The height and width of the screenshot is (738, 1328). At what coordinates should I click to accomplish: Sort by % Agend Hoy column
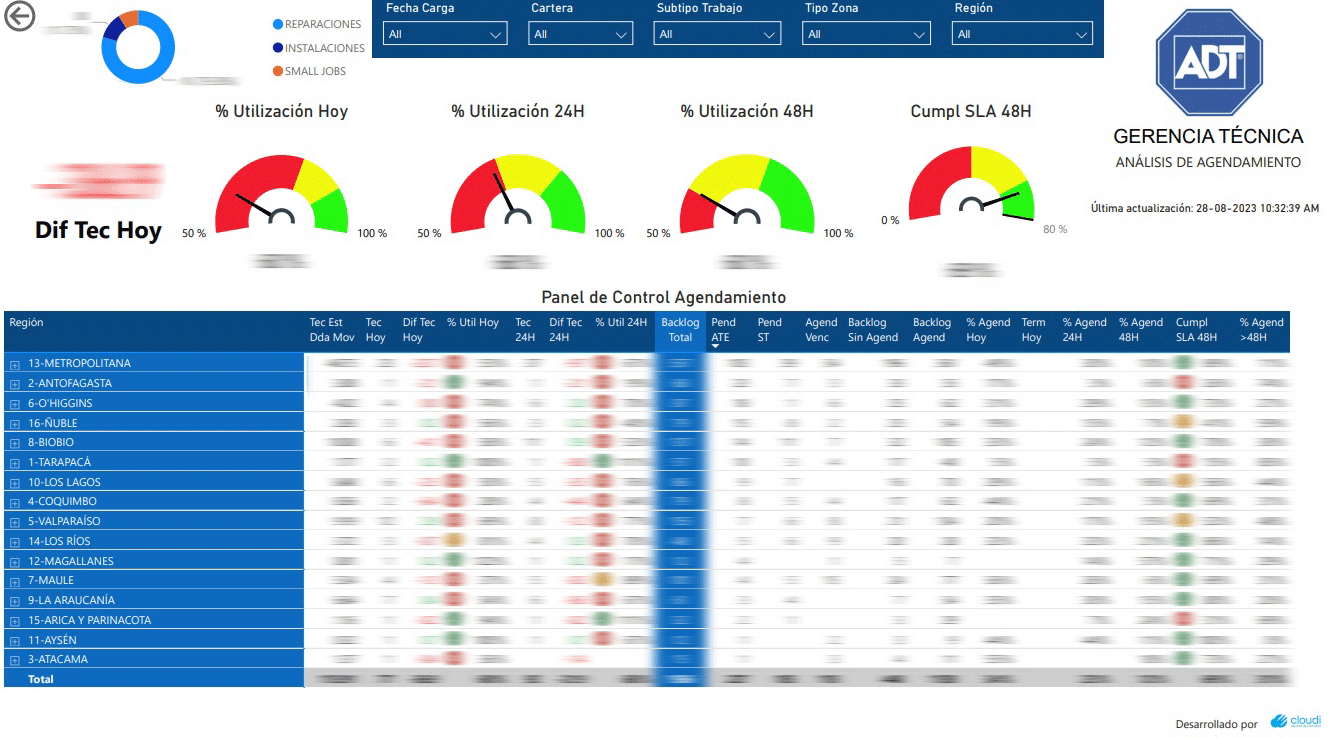(988, 330)
